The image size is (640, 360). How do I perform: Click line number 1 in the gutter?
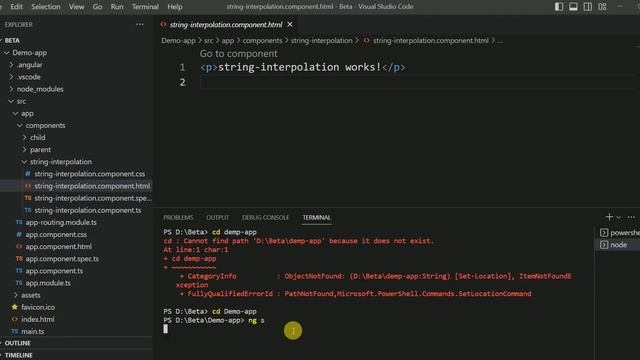point(182,67)
